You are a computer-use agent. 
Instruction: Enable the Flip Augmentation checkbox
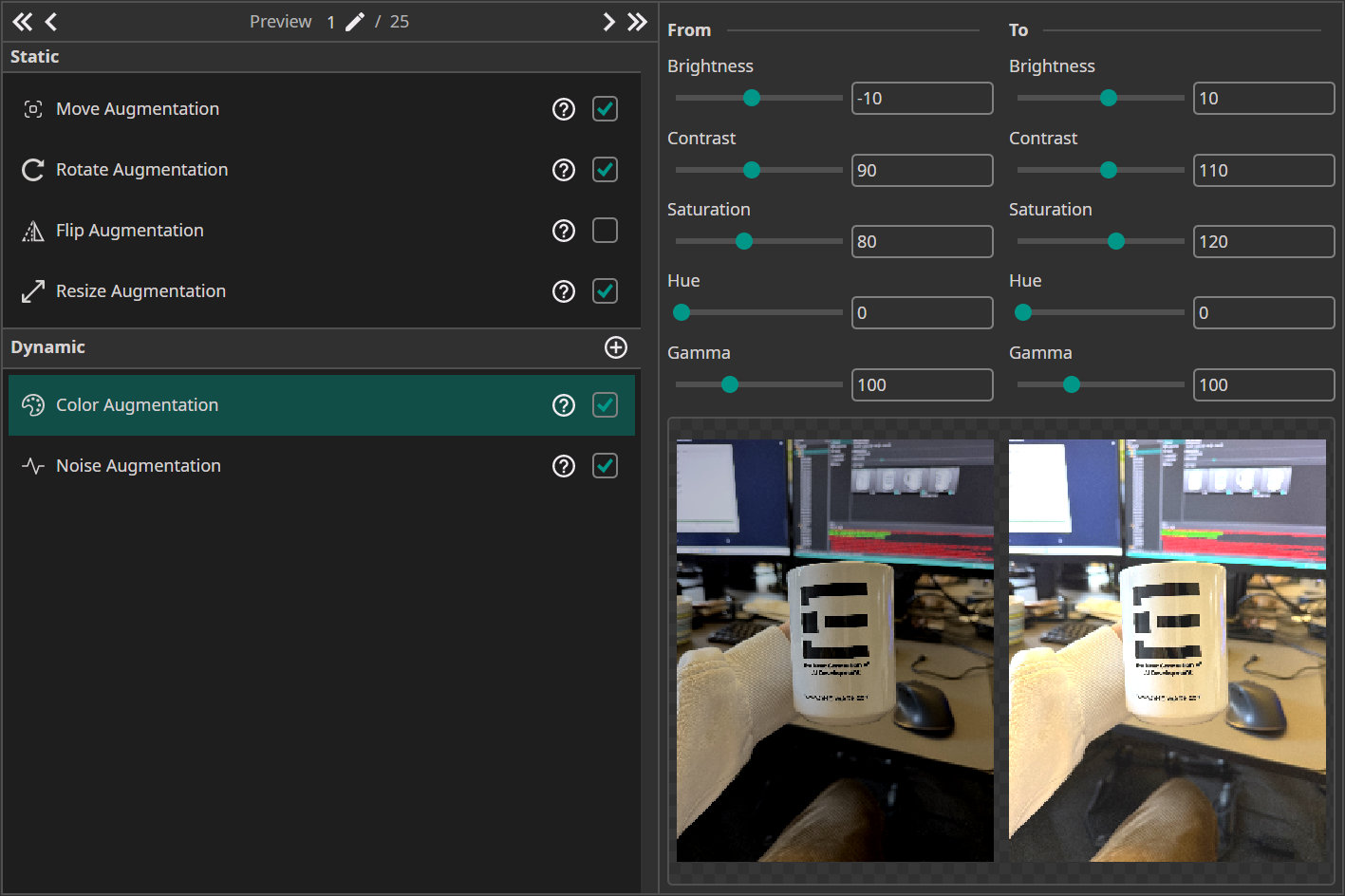(x=605, y=231)
